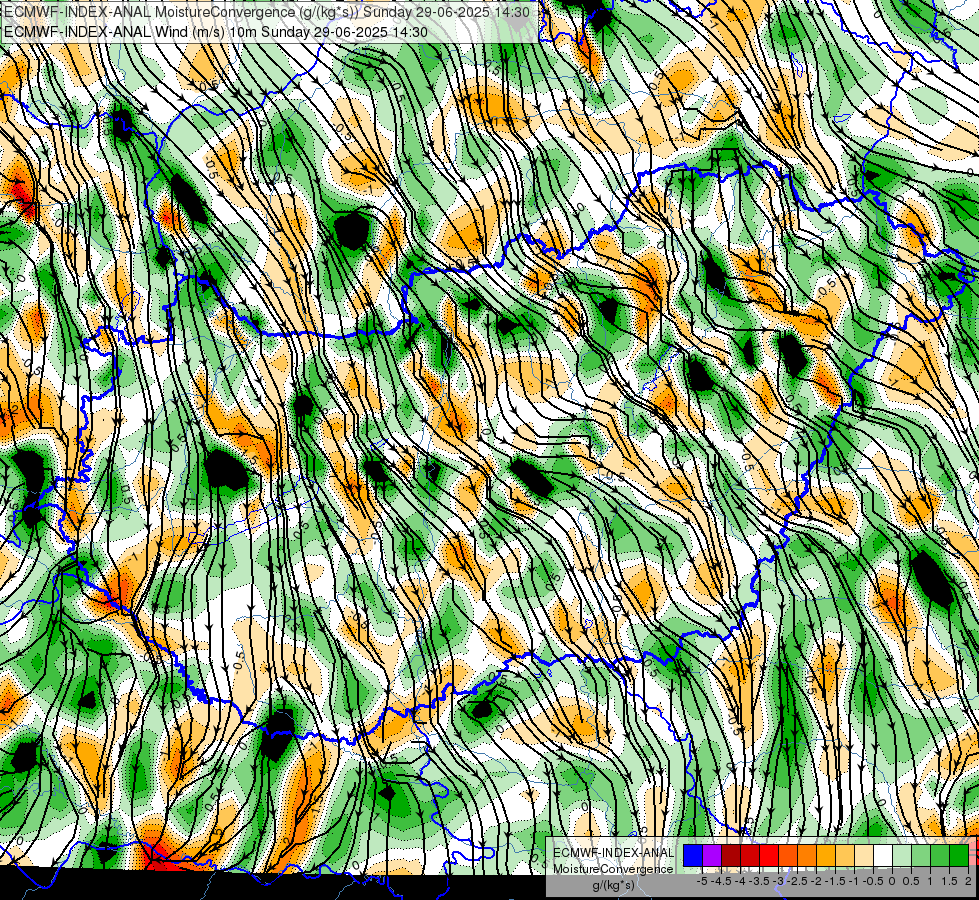
Task: Select the pale peach swatch between -1 and -0.5
Action: [864, 856]
